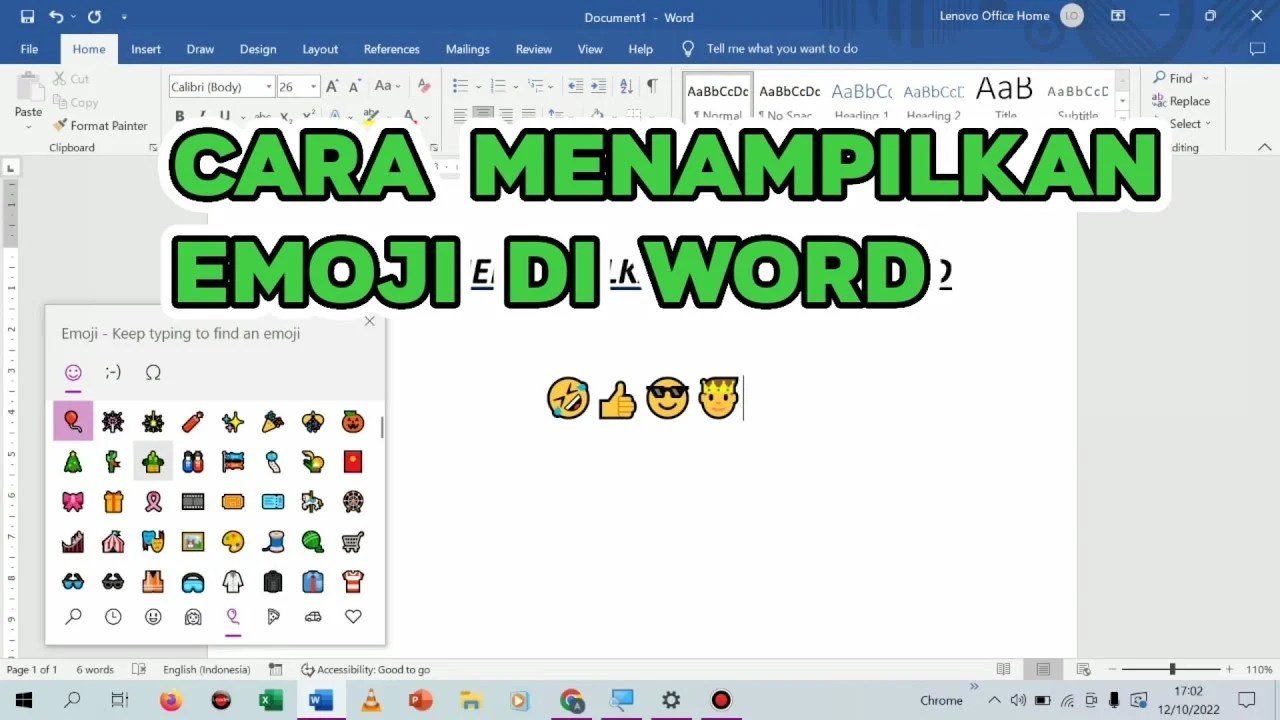Expand the numbering list dropdown arrow

point(516,87)
